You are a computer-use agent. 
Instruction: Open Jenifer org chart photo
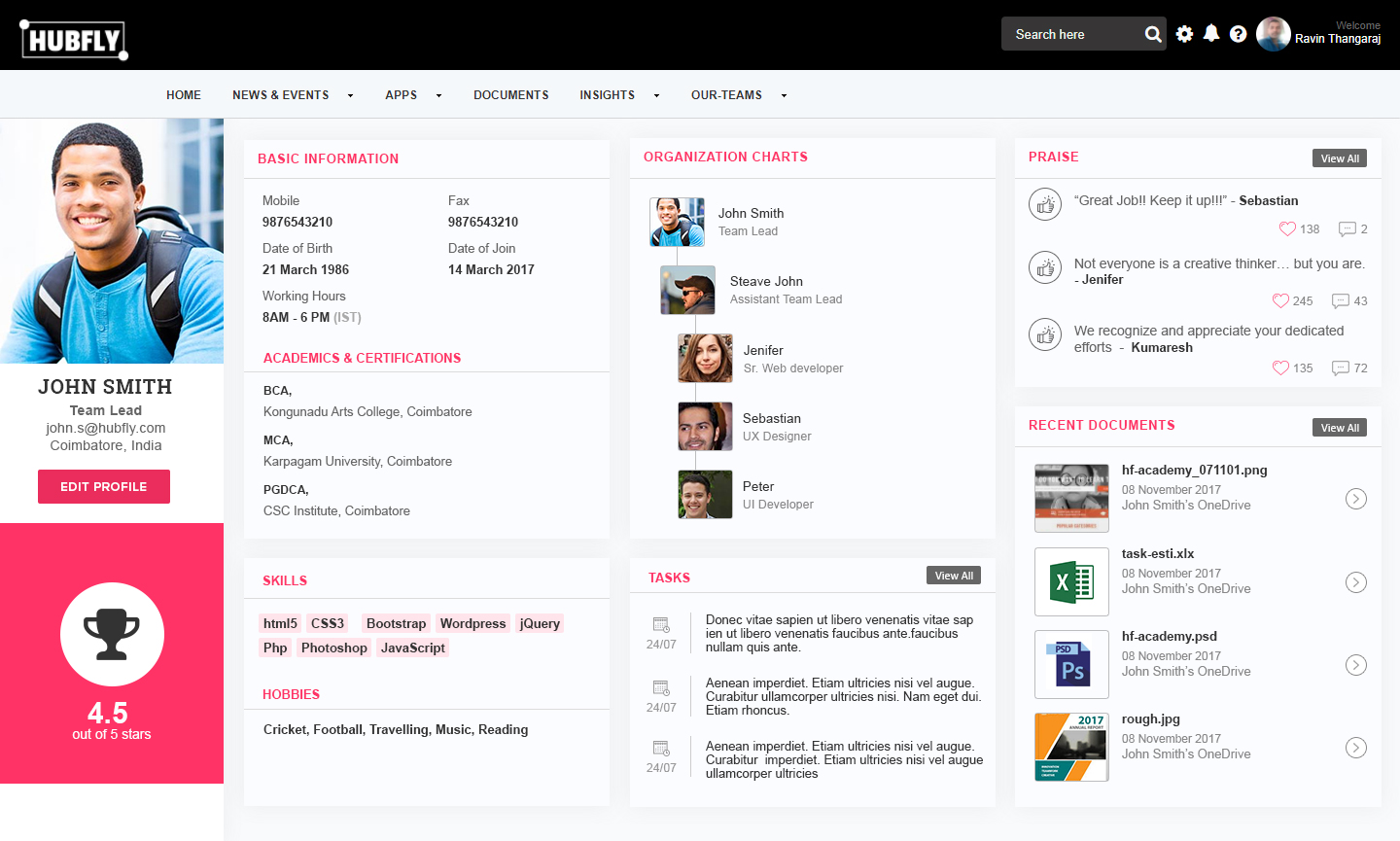[705, 358]
